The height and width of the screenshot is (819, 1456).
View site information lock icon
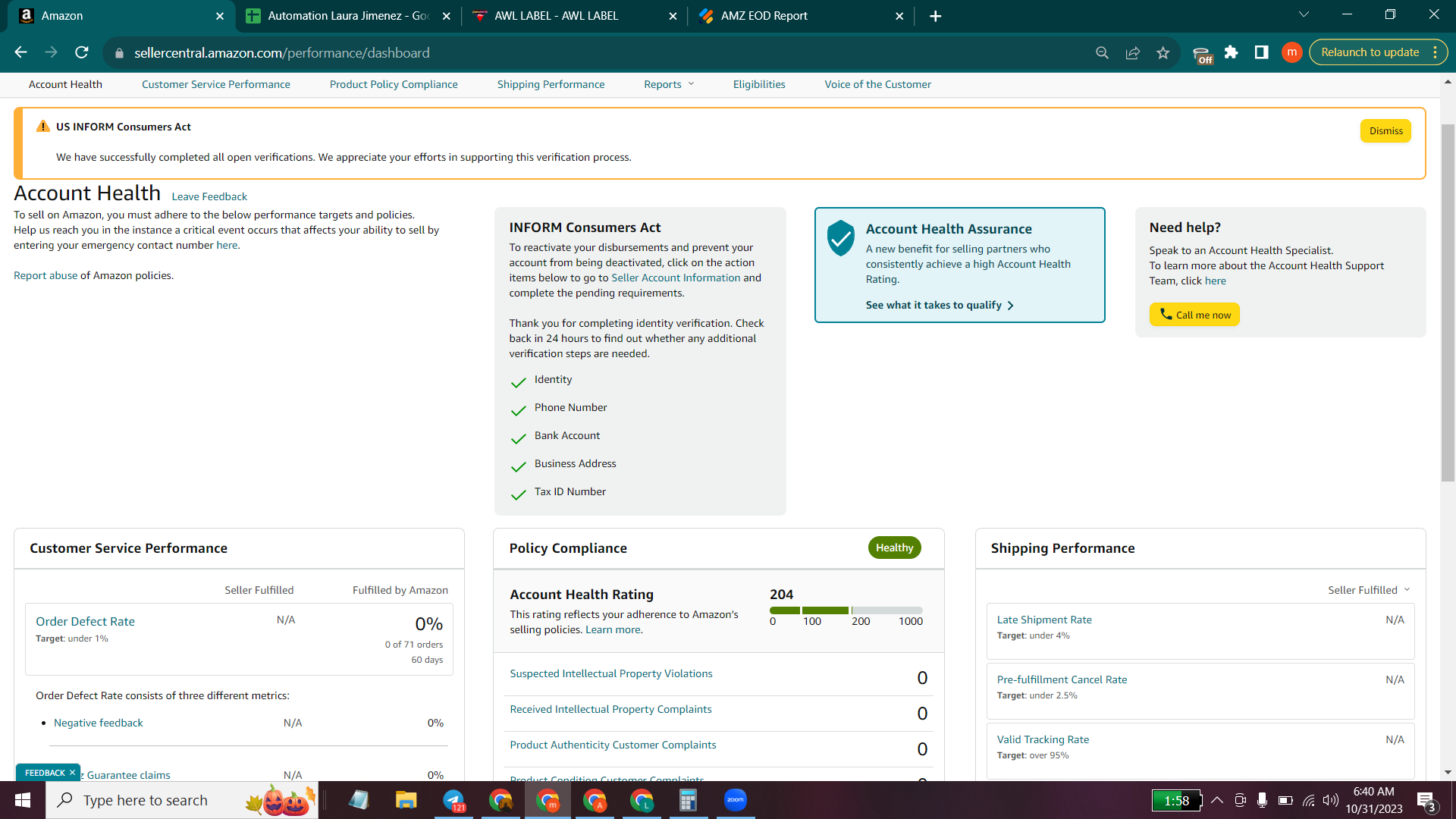click(x=119, y=53)
